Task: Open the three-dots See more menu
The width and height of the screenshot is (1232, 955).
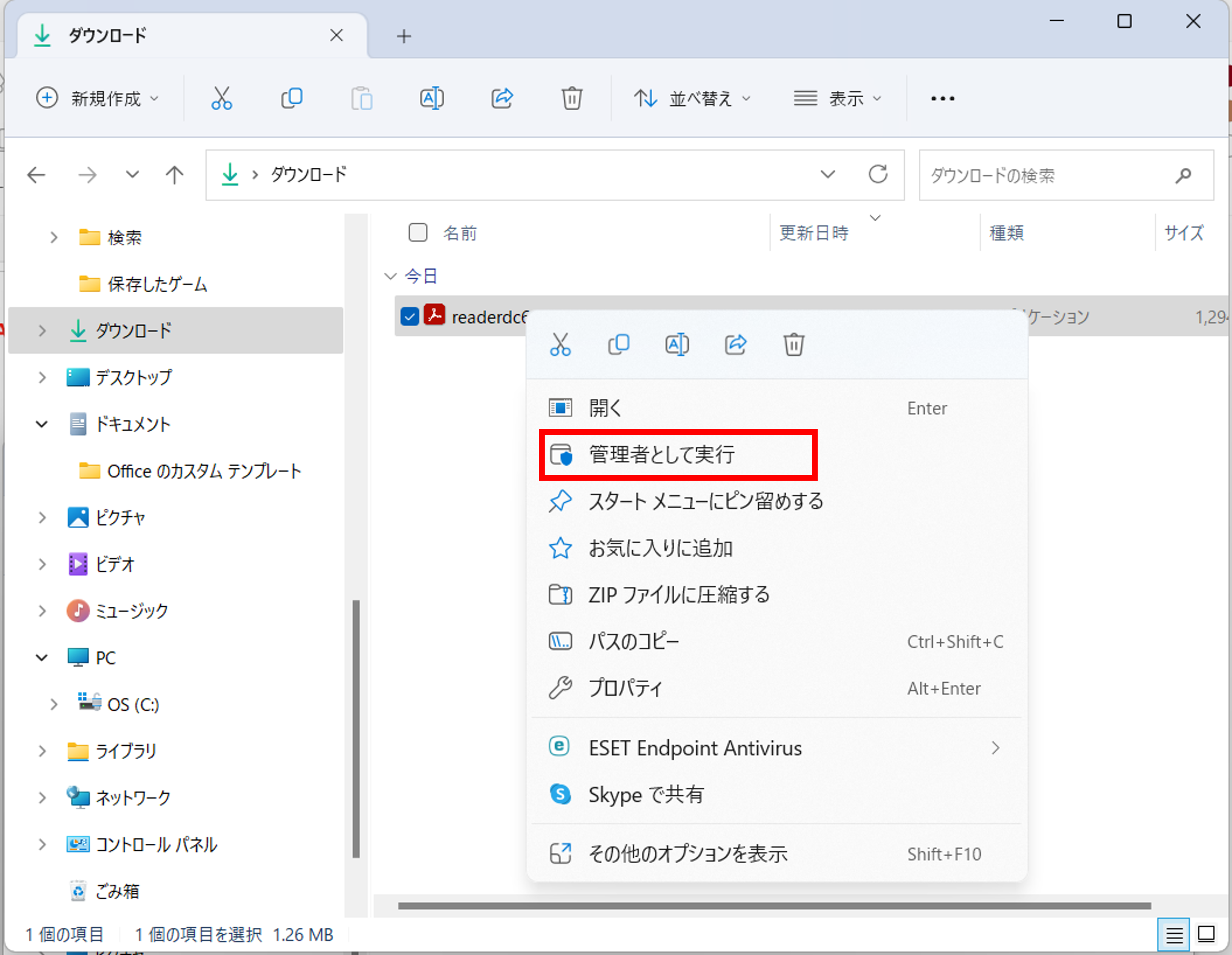Action: (x=942, y=99)
